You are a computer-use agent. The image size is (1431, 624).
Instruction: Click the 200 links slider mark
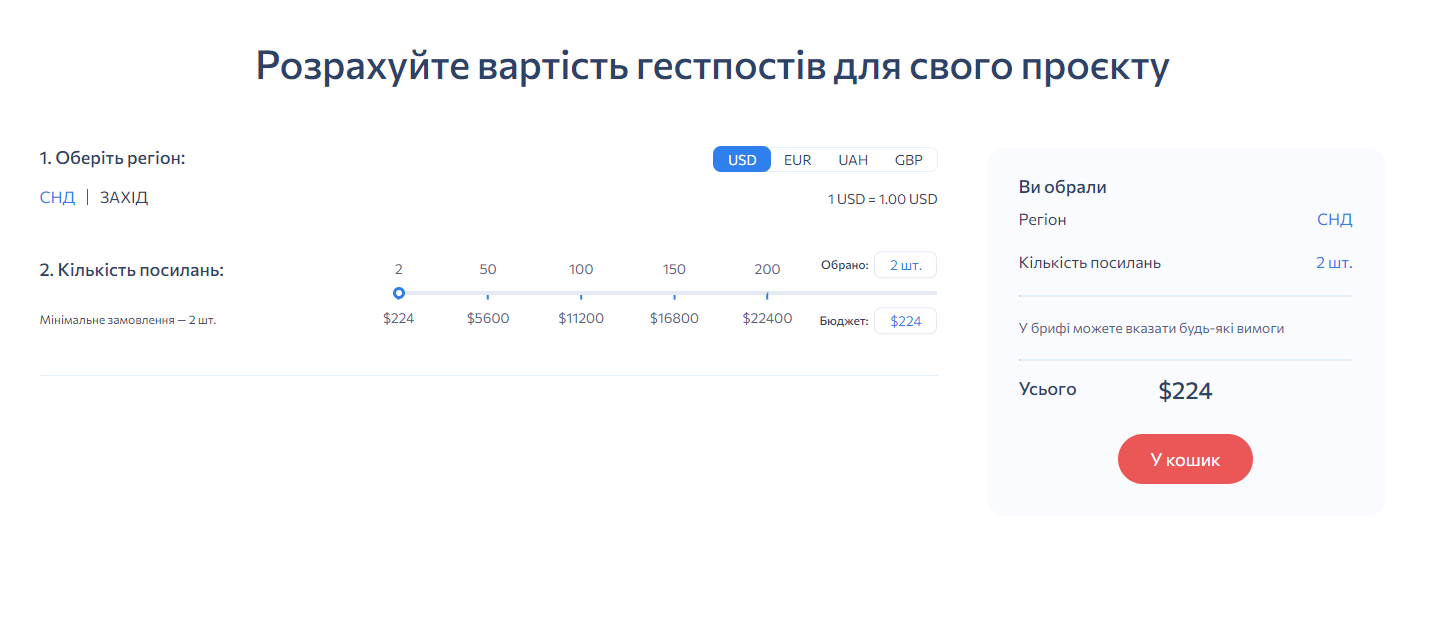point(767,294)
